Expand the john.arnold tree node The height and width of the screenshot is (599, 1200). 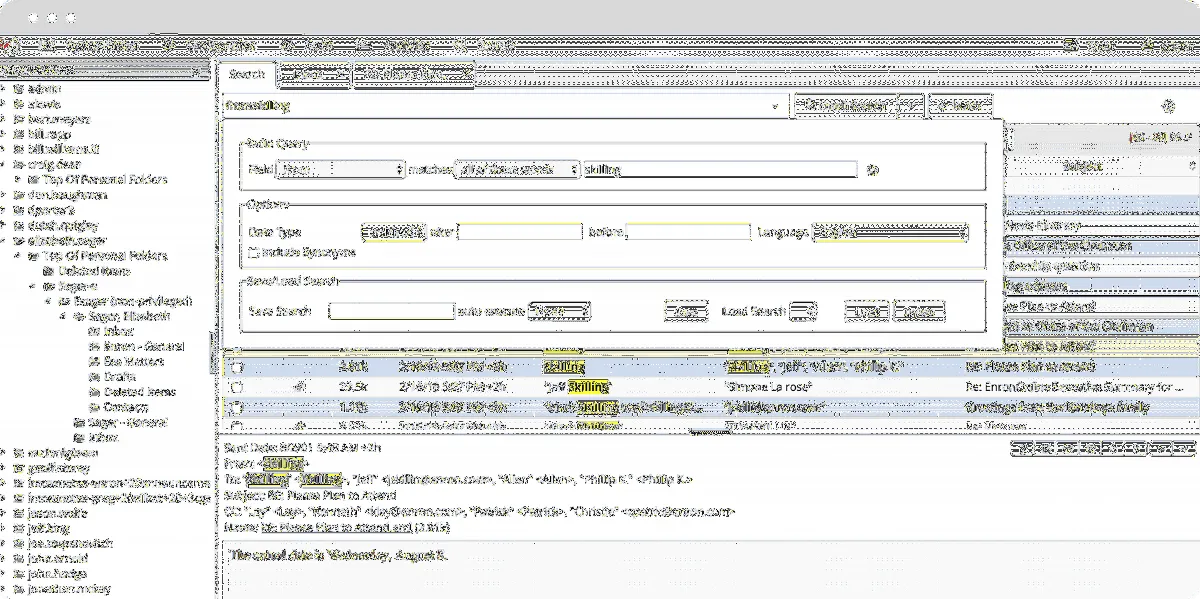pos(5,559)
